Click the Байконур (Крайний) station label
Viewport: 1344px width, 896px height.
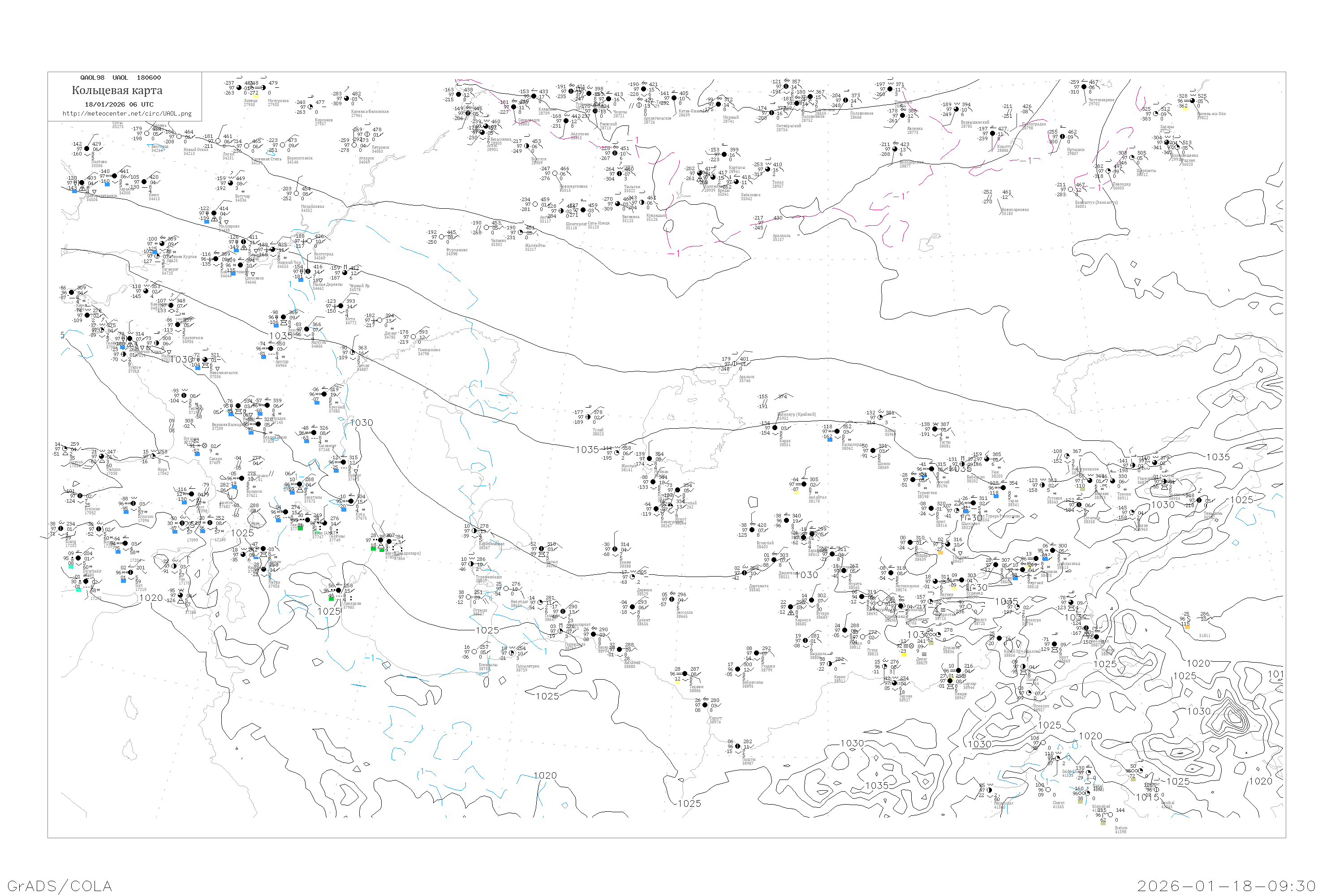[x=797, y=415]
